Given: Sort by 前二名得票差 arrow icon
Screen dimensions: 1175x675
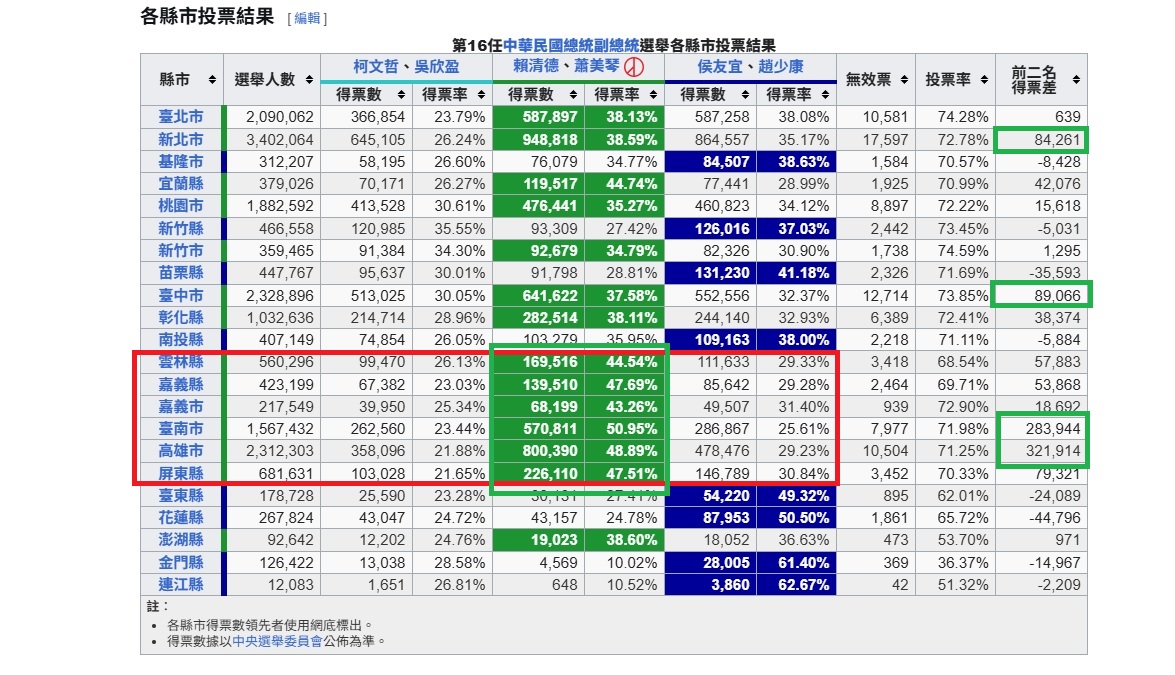Looking at the screenshot, I should click(x=1076, y=79).
